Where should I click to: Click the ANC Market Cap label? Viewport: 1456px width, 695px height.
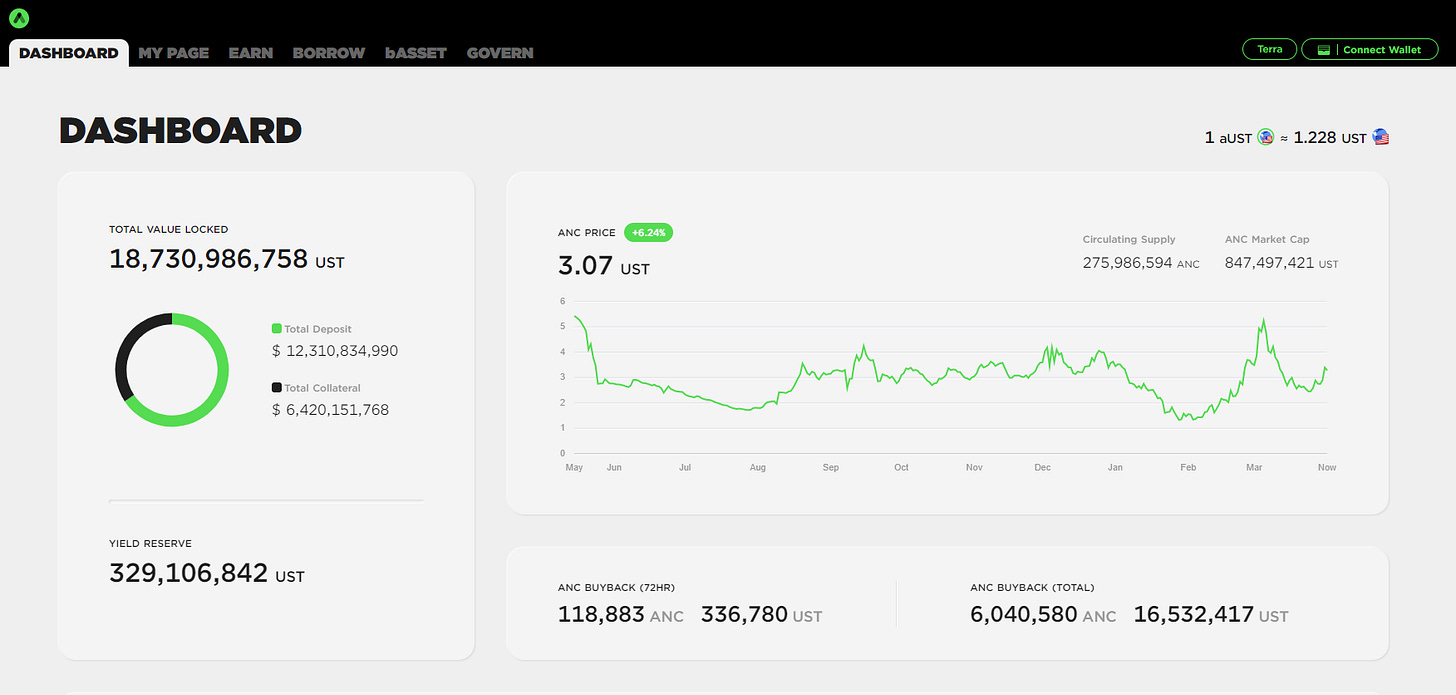[1267, 240]
